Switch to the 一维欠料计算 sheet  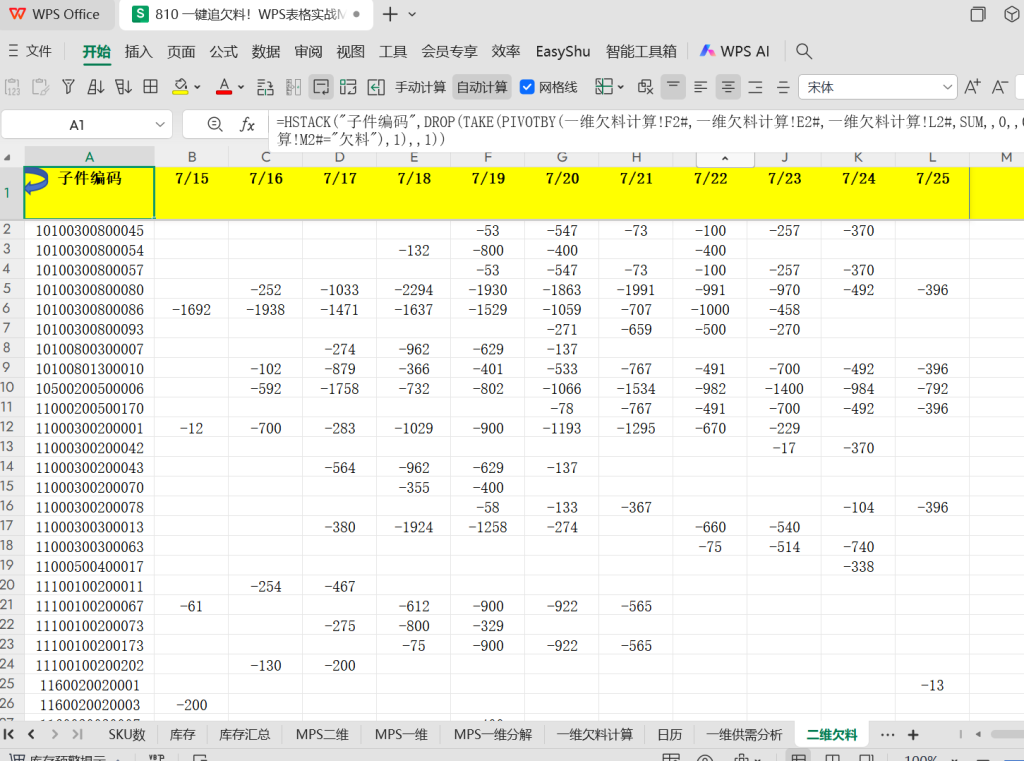point(594,734)
